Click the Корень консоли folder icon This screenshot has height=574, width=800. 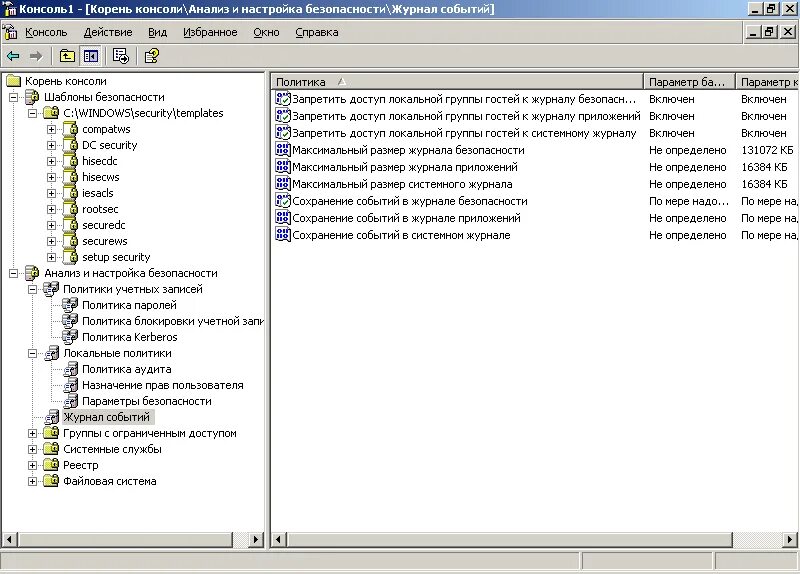click(x=13, y=81)
